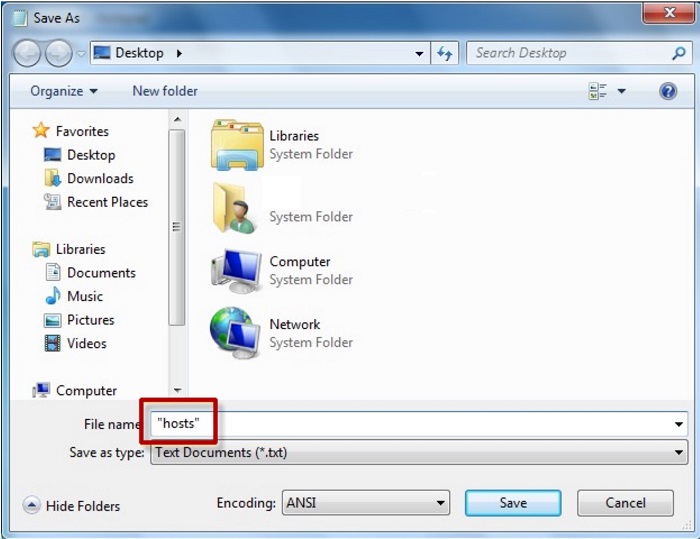The width and height of the screenshot is (700, 539).
Task: Click the Change your view icon
Action: 597,91
